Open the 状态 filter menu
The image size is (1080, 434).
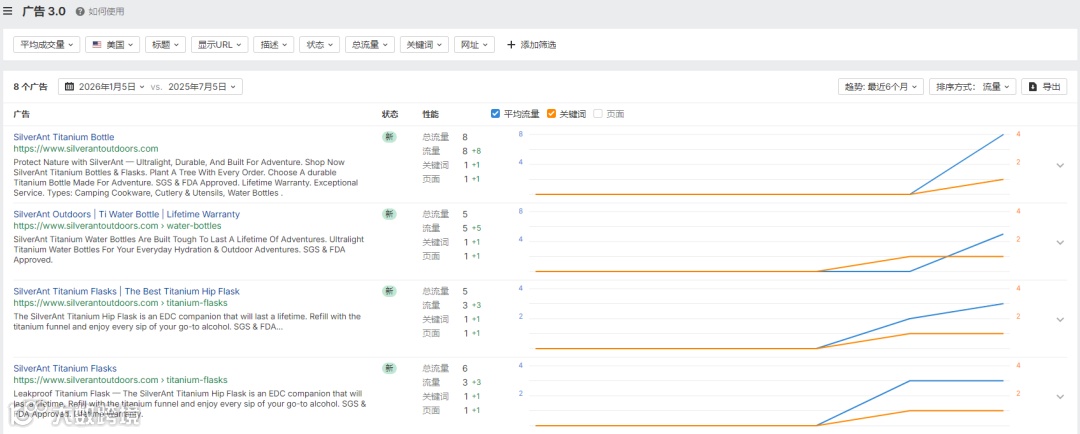coord(319,45)
